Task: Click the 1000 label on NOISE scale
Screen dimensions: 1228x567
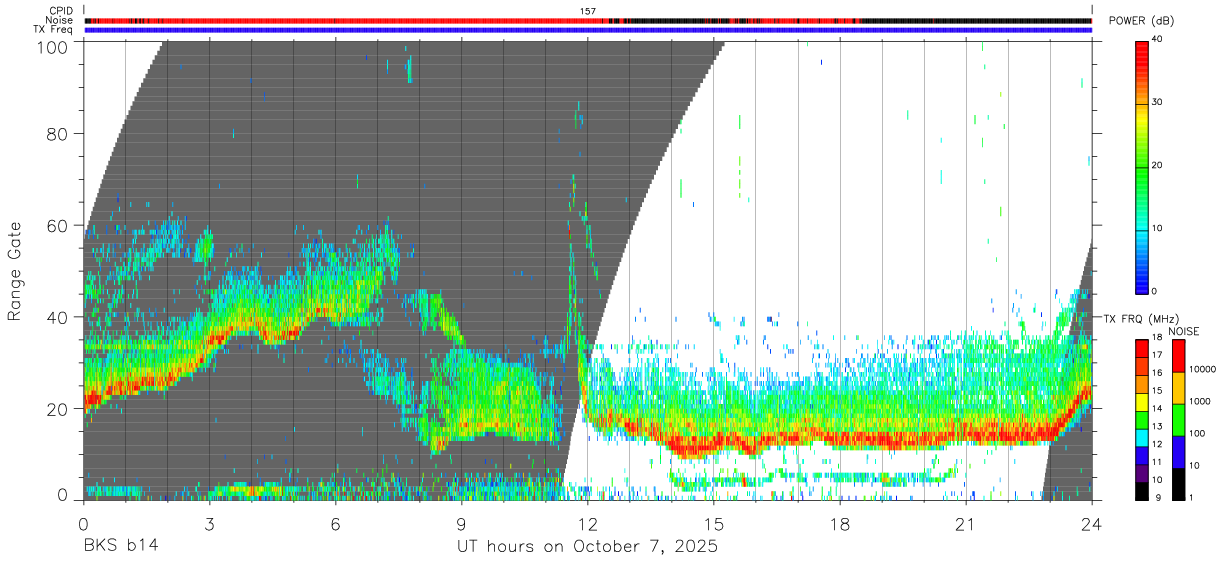Action: (x=1199, y=401)
